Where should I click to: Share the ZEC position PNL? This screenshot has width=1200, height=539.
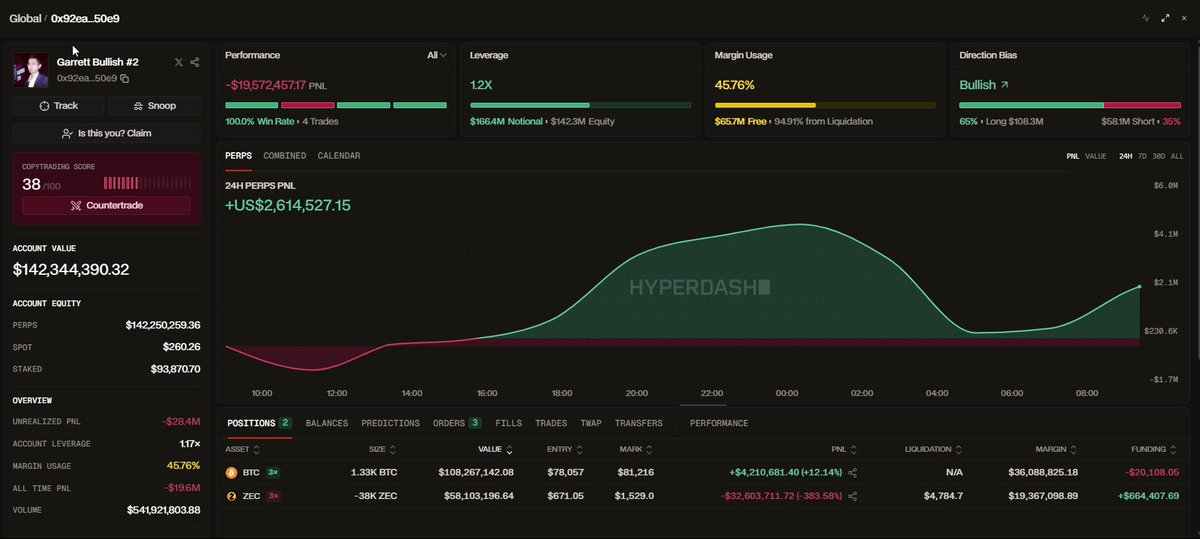pos(852,495)
